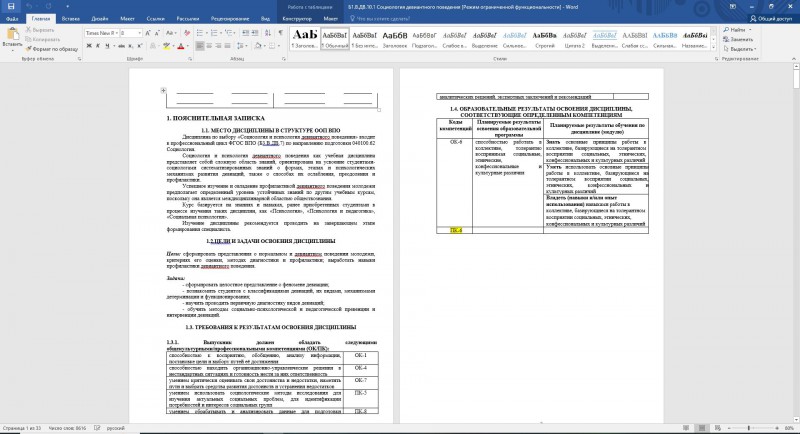The height and width of the screenshot is (434, 800).
Task: Collapse the ribbon with the chevron arrow
Action: pyautogui.click(x=794, y=59)
